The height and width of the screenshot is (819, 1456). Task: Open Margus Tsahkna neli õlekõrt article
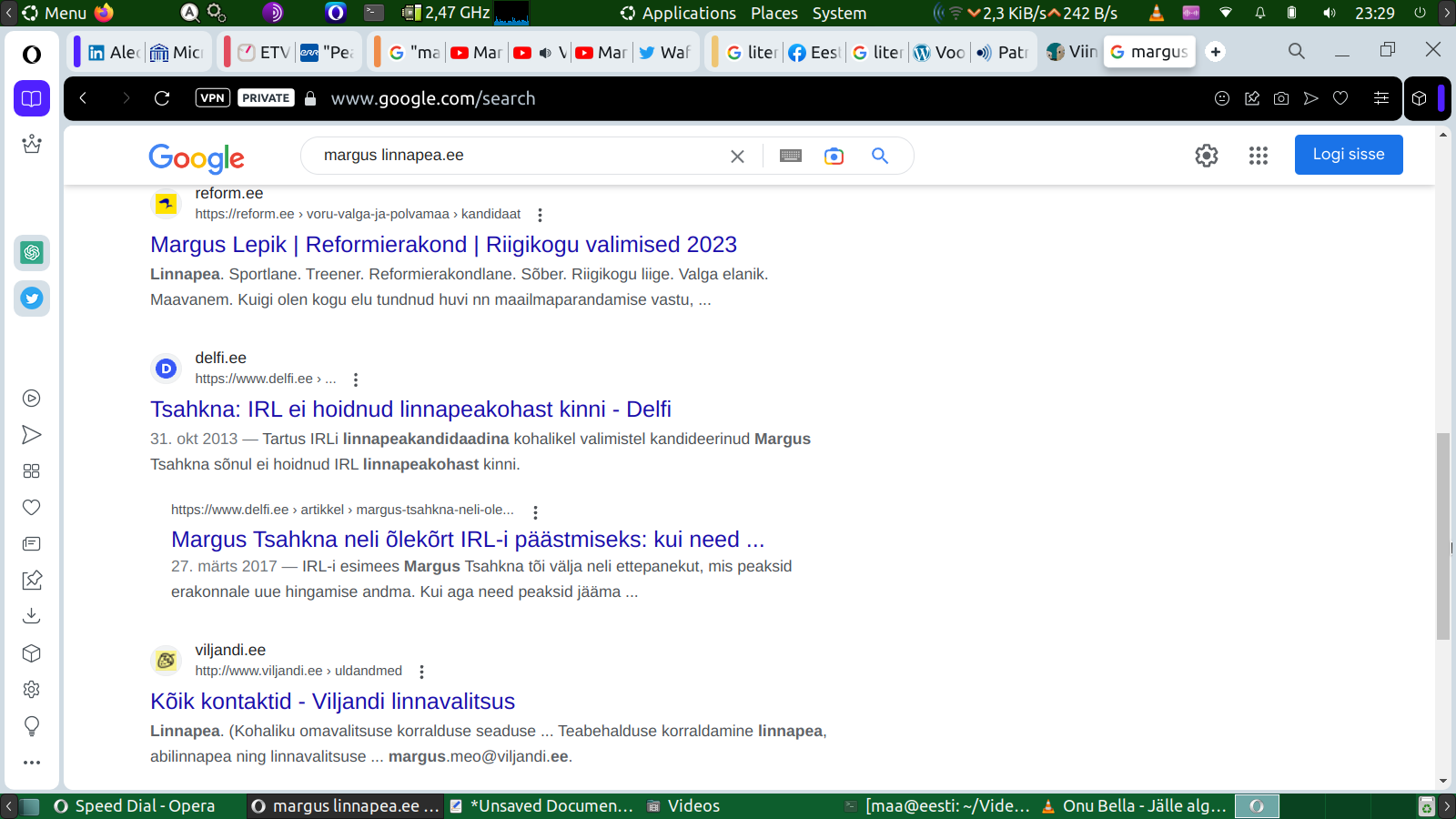pos(468,540)
